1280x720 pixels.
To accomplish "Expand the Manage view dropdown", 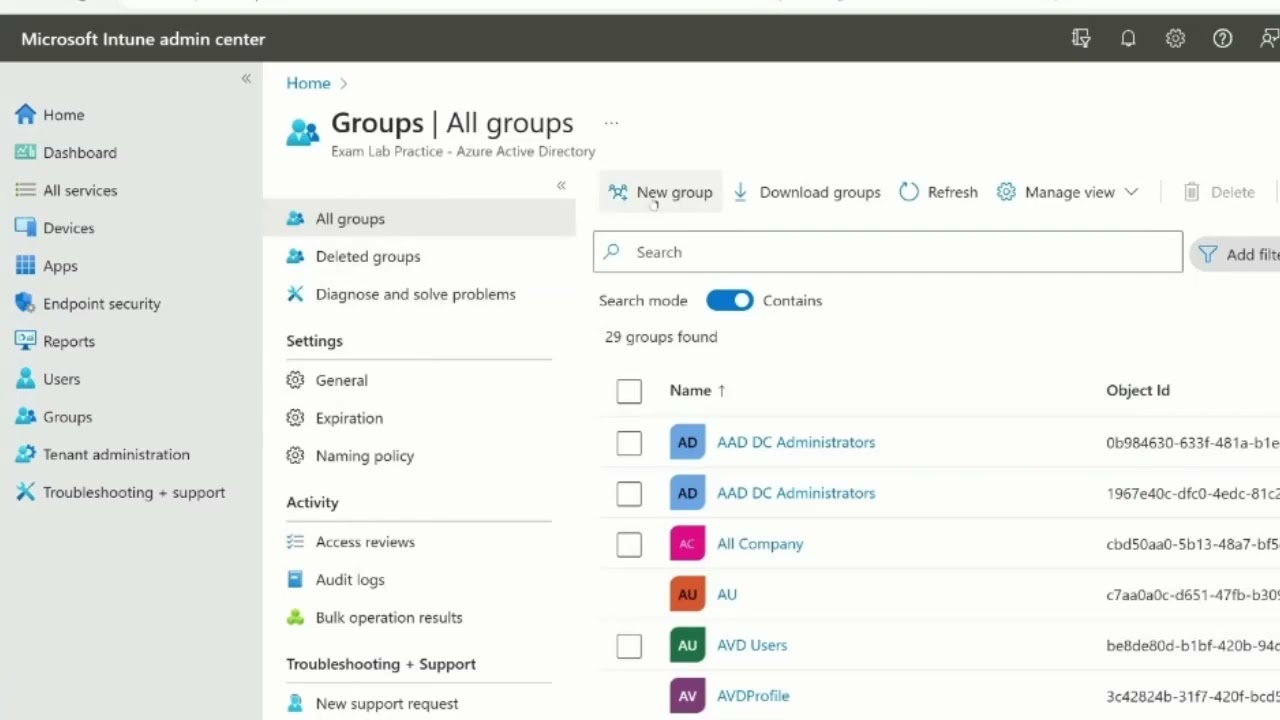I will coord(1068,192).
